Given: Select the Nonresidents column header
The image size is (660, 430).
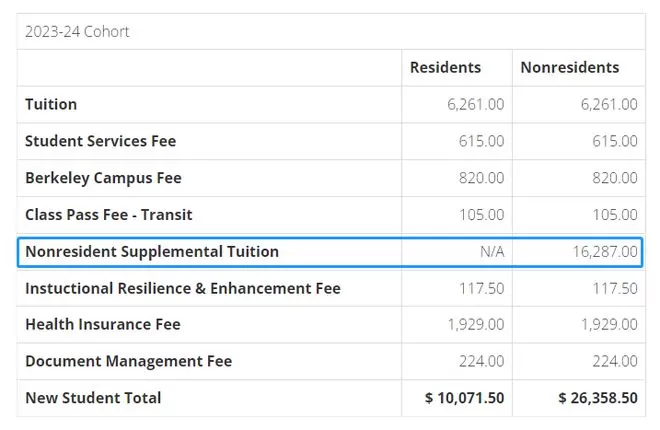Looking at the screenshot, I should tap(569, 68).
